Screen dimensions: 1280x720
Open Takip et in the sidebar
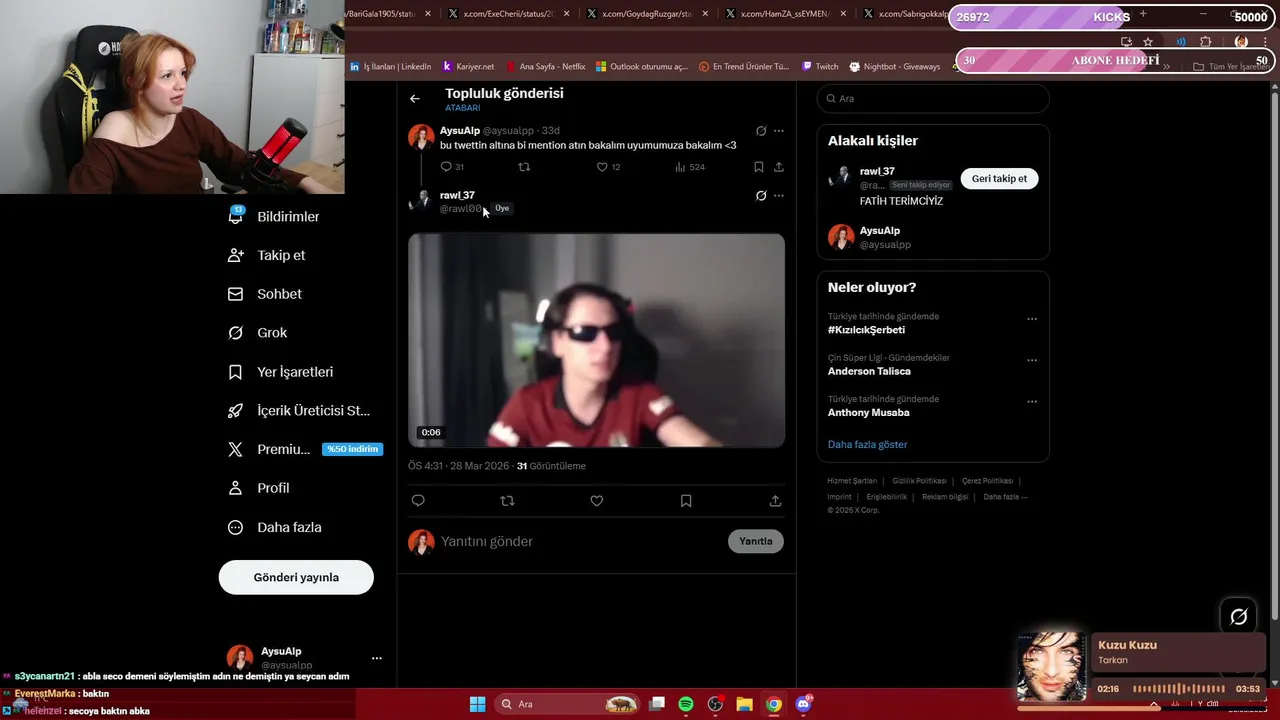266,255
